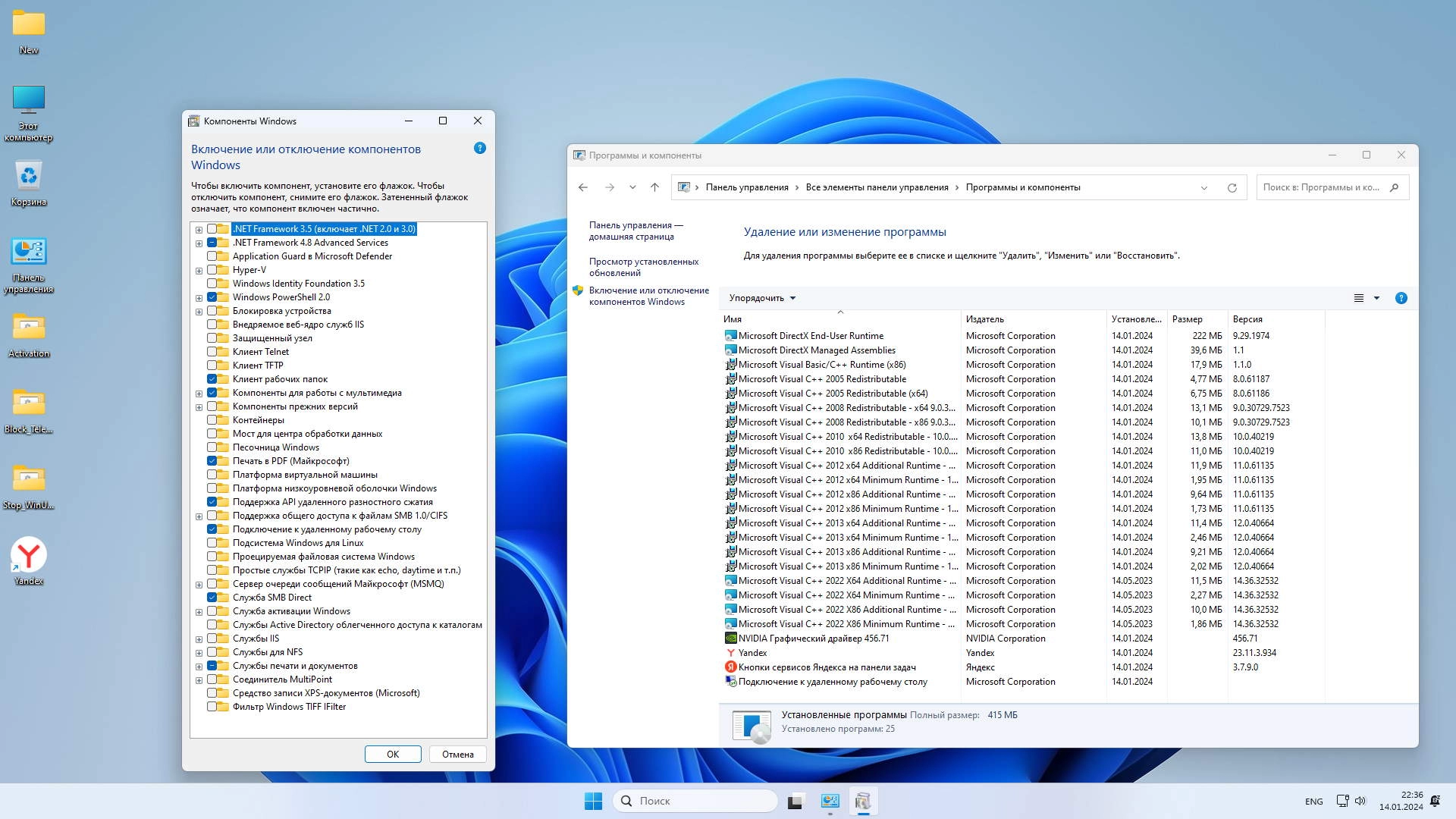
Task: Click the Издатель column header
Action: 985,319
